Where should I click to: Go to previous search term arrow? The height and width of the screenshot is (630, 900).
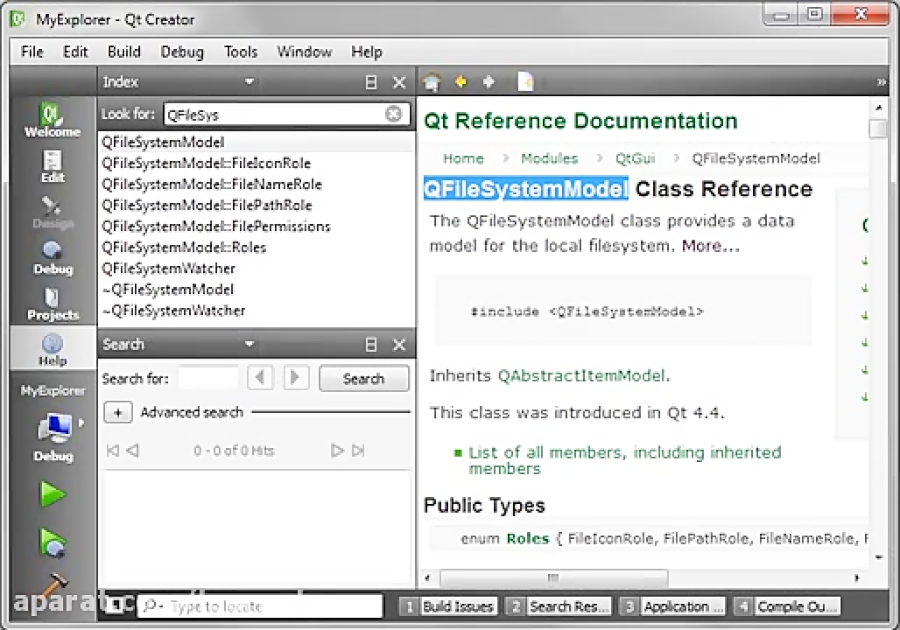260,378
